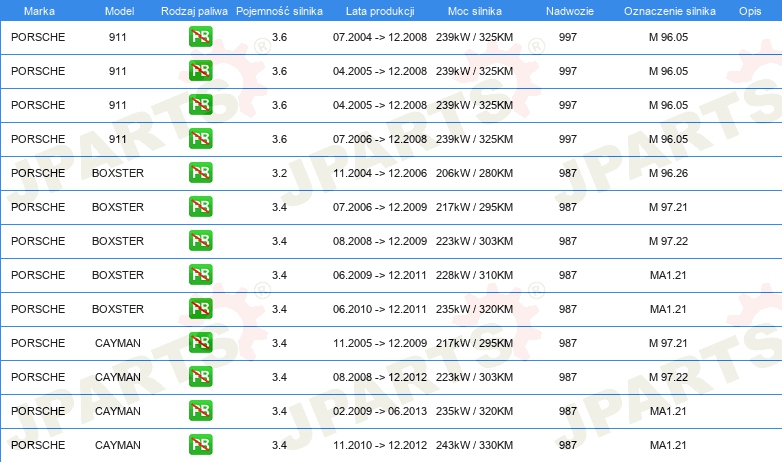The height and width of the screenshot is (462, 782).
Task: Click Opis column header
Action: [750, 11]
